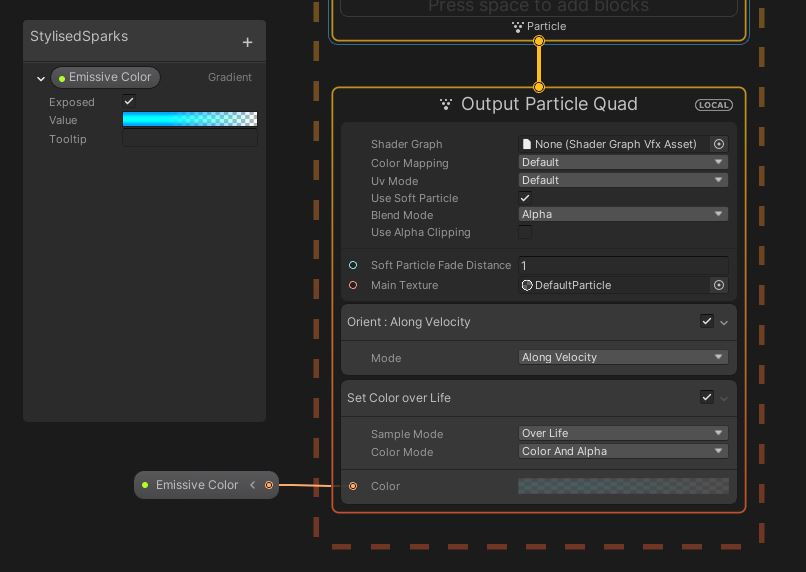
Task: Click the None Shader Graph Vfx Asset field
Action: point(614,144)
